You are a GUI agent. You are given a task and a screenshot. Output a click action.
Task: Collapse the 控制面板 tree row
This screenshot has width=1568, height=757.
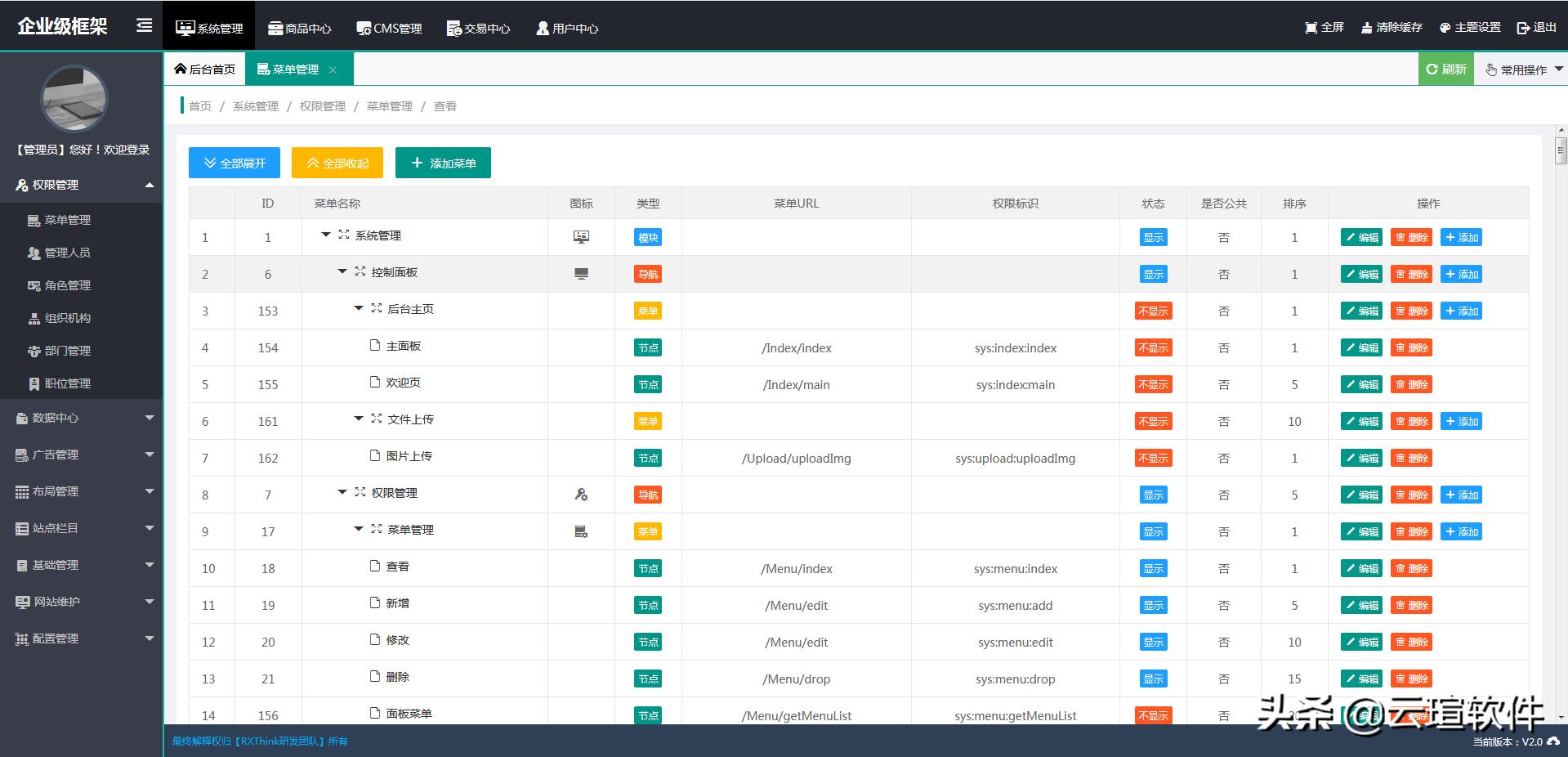pyautogui.click(x=342, y=272)
